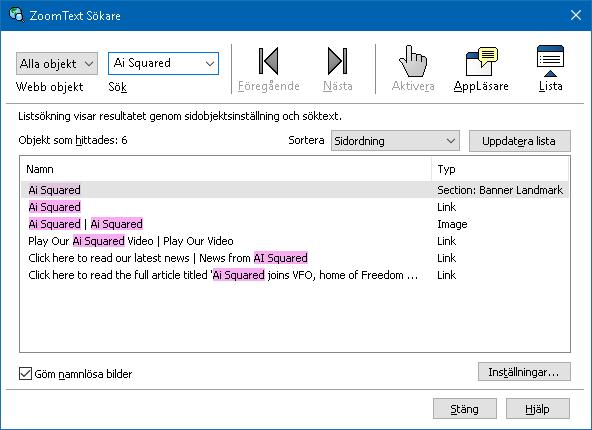Screen dimensions: 592x430
Task: Sort by the Typ column header
Action: click(x=500, y=169)
